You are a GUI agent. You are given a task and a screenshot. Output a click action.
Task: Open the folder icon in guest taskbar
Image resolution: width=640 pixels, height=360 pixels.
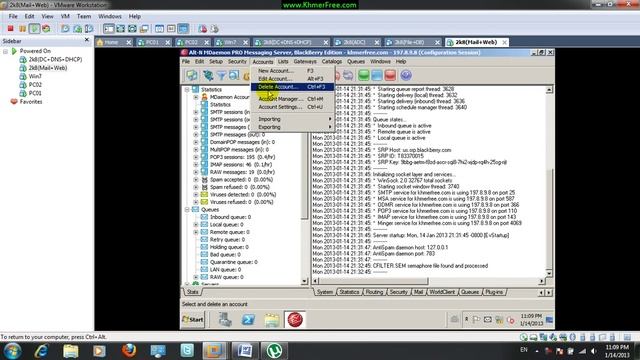(271, 320)
